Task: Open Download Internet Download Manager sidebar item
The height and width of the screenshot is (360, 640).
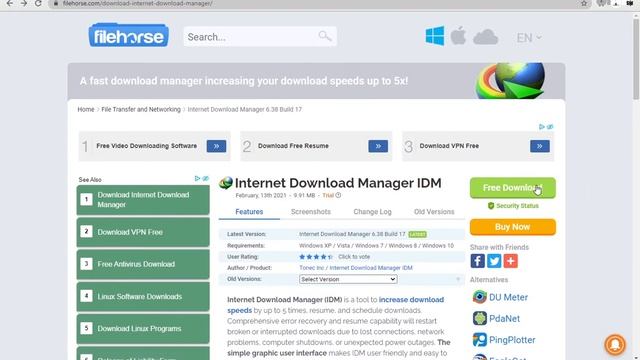Action: point(143,200)
